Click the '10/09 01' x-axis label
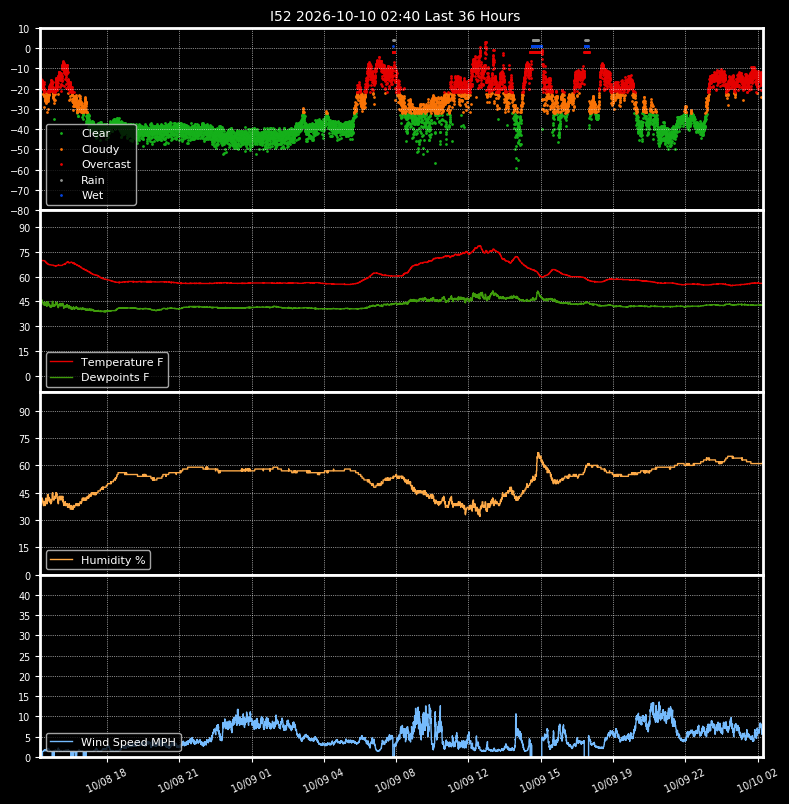 coord(251,780)
